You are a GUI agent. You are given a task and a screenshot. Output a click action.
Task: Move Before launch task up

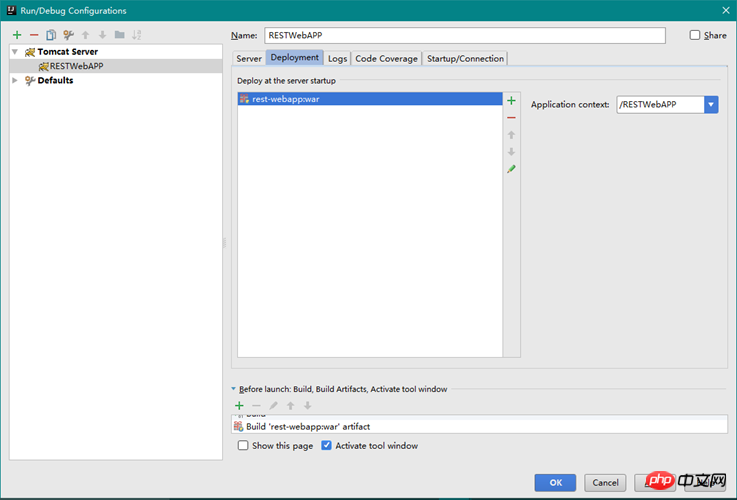coord(290,406)
